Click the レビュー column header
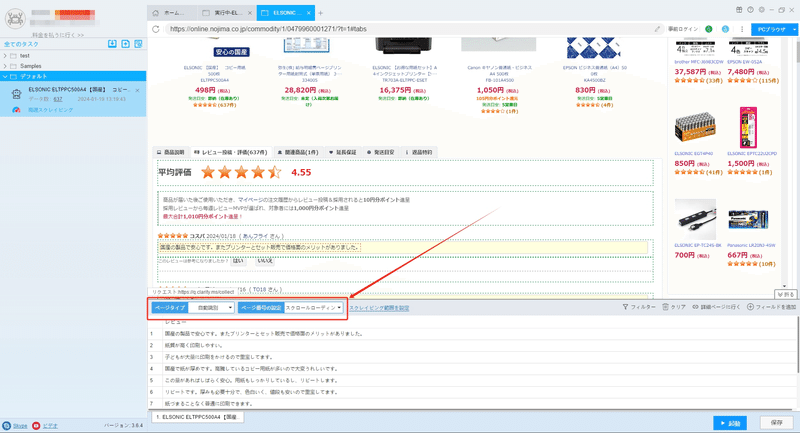The width and height of the screenshot is (800, 433). coord(176,322)
